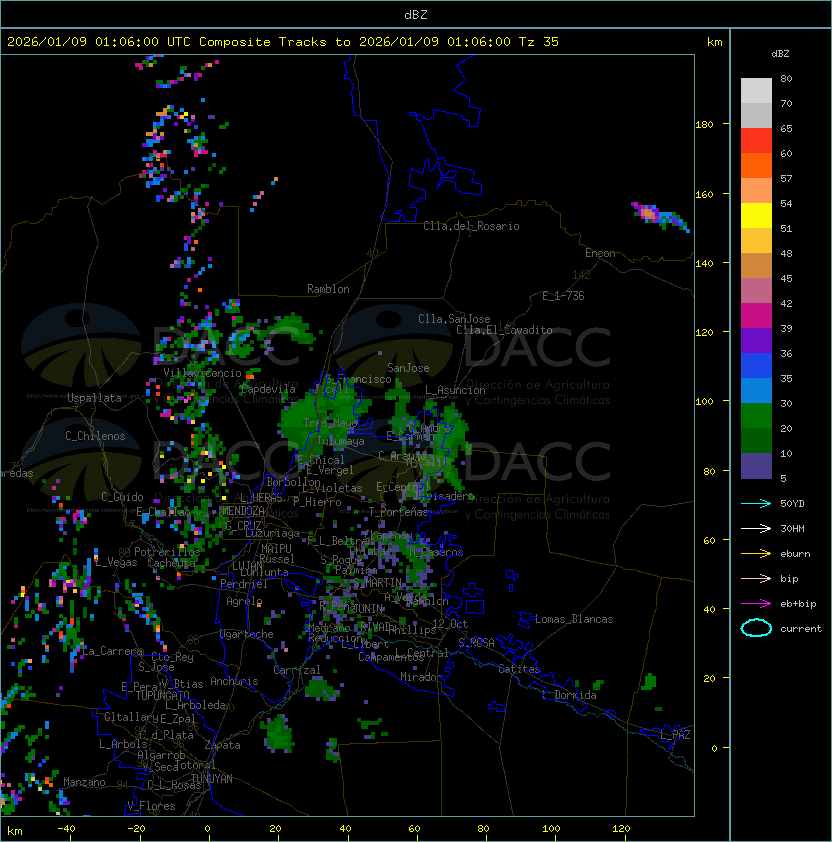Pick the slate swatch between 10 and 5
This screenshot has height=842, width=832.
(x=756, y=466)
